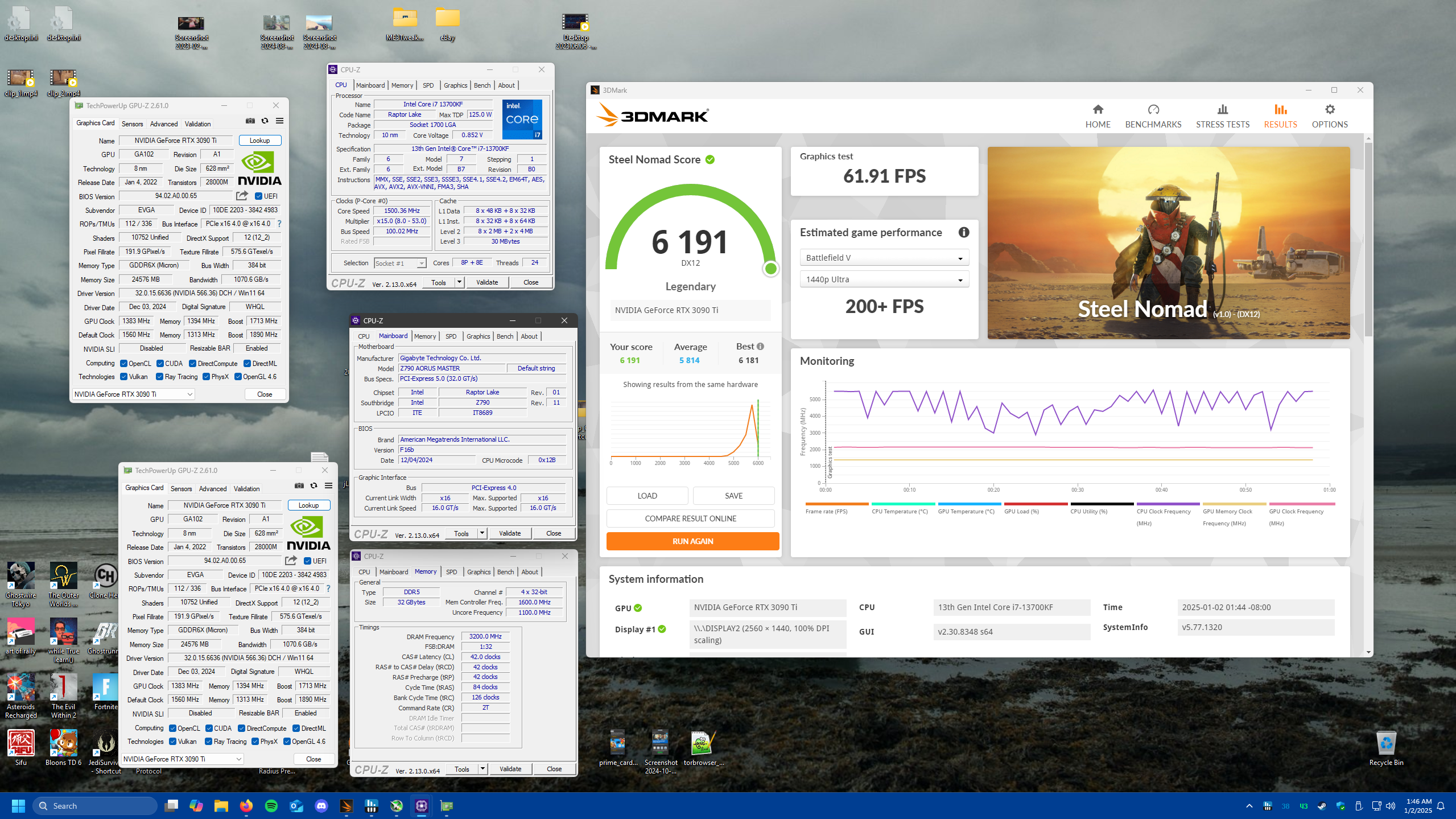
Task: Click Lookup button in upper GPU-Z window
Action: 259,141
